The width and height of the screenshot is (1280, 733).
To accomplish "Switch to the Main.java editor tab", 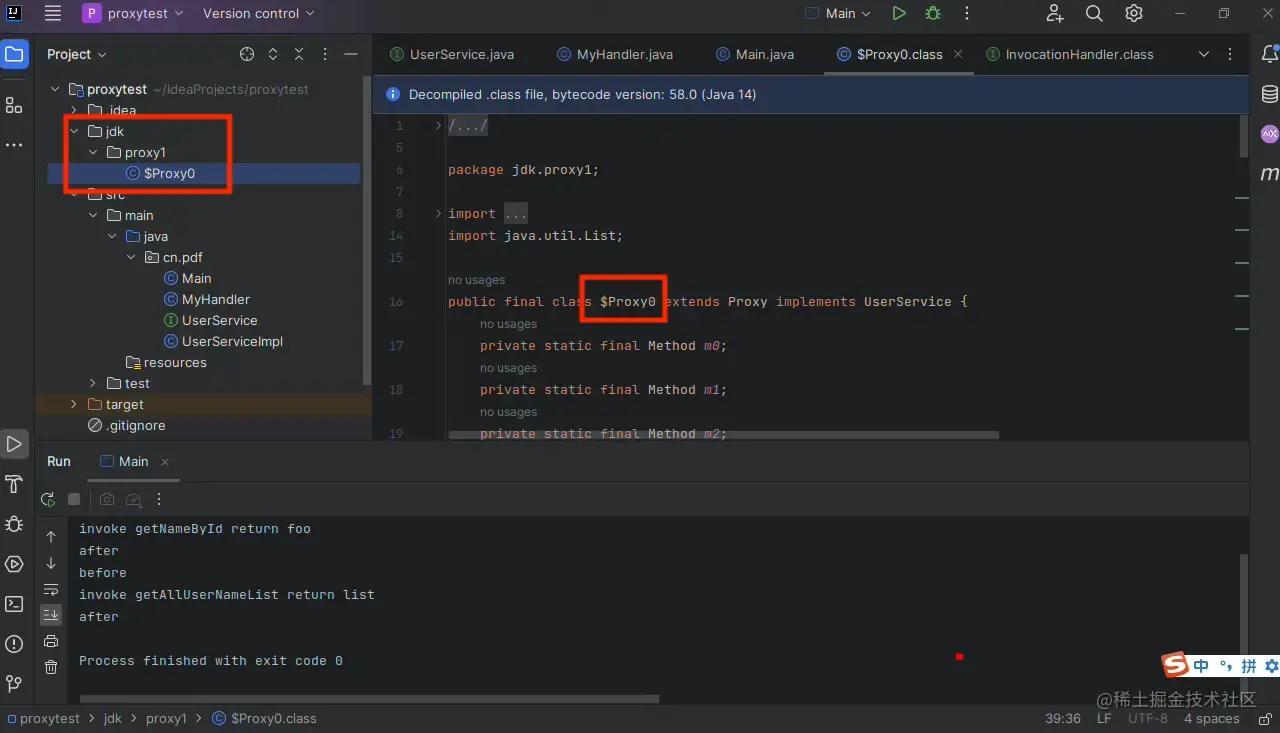I will (754, 54).
